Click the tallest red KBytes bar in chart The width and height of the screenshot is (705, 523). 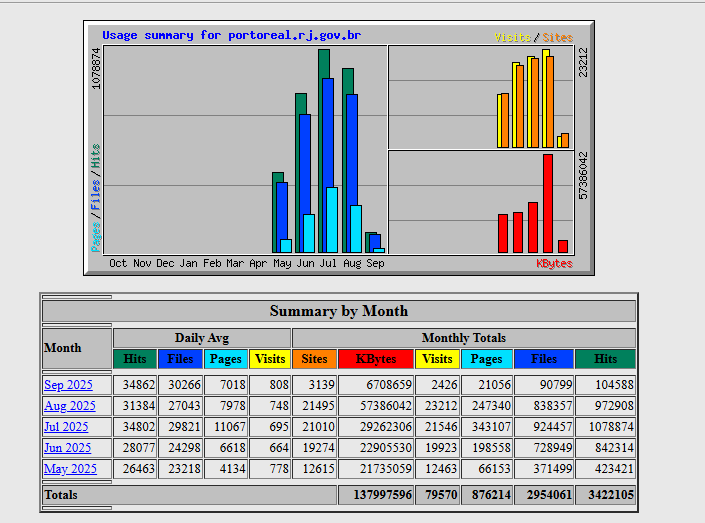click(x=547, y=203)
